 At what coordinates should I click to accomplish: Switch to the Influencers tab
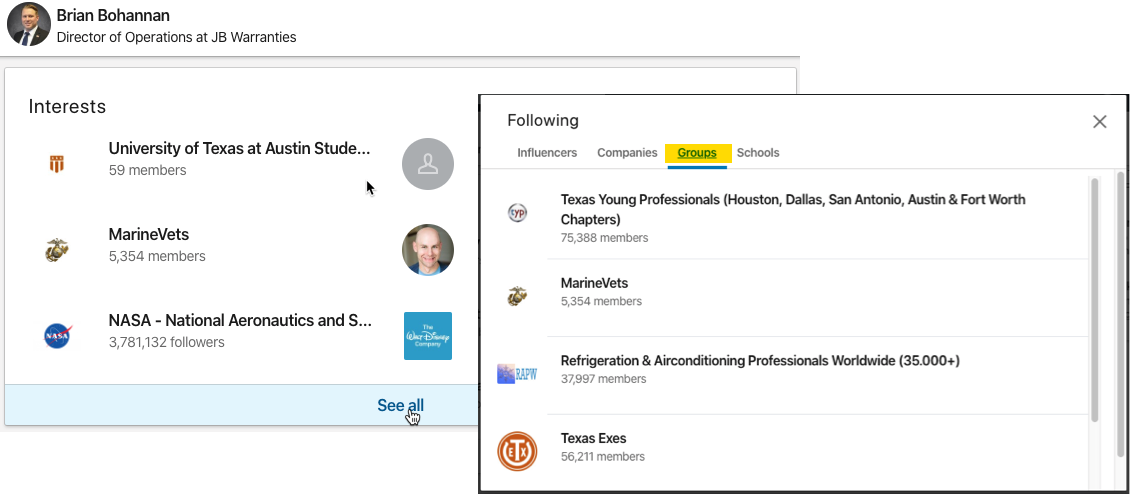(x=547, y=152)
